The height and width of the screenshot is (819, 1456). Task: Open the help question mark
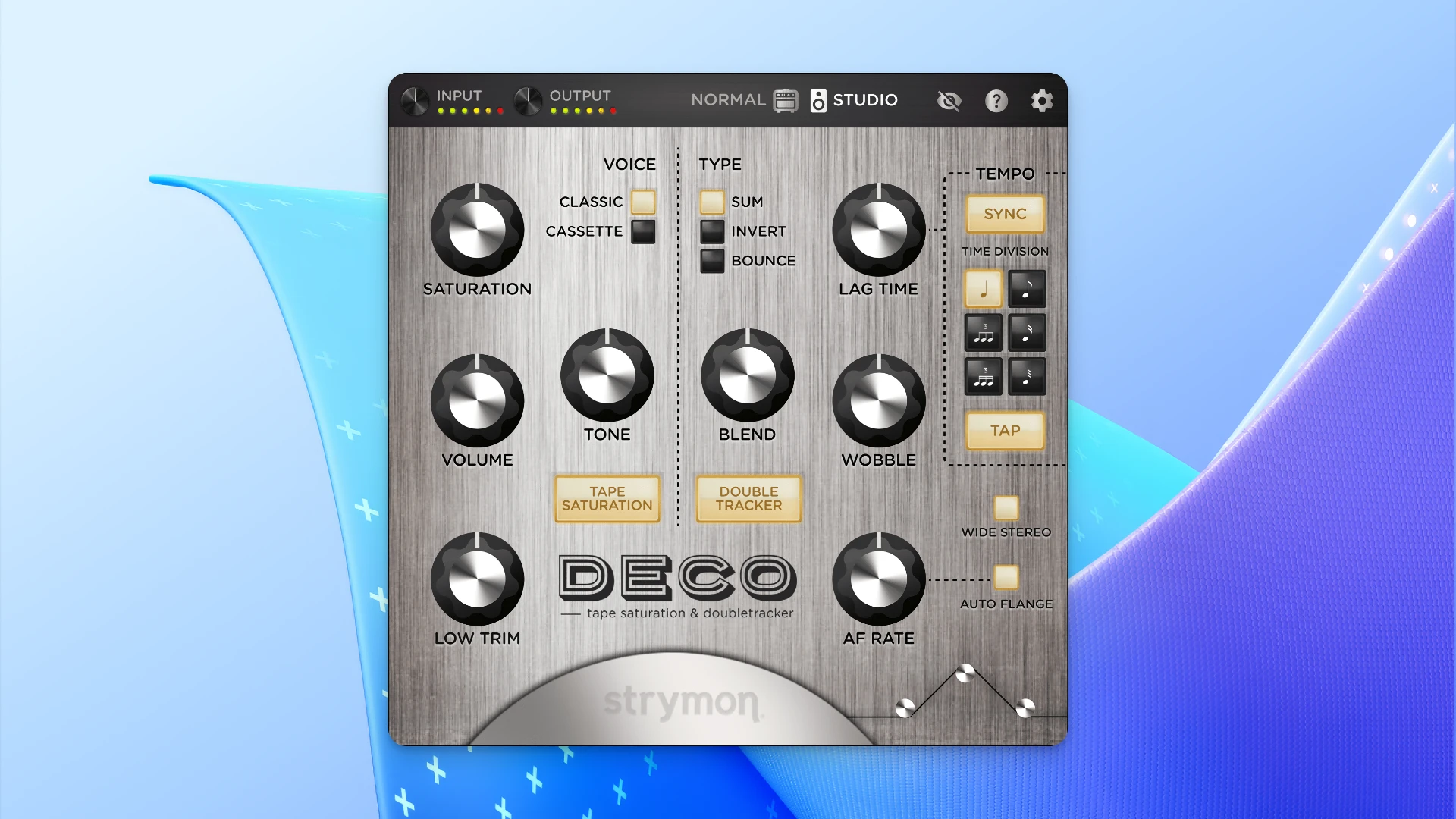pos(996,100)
